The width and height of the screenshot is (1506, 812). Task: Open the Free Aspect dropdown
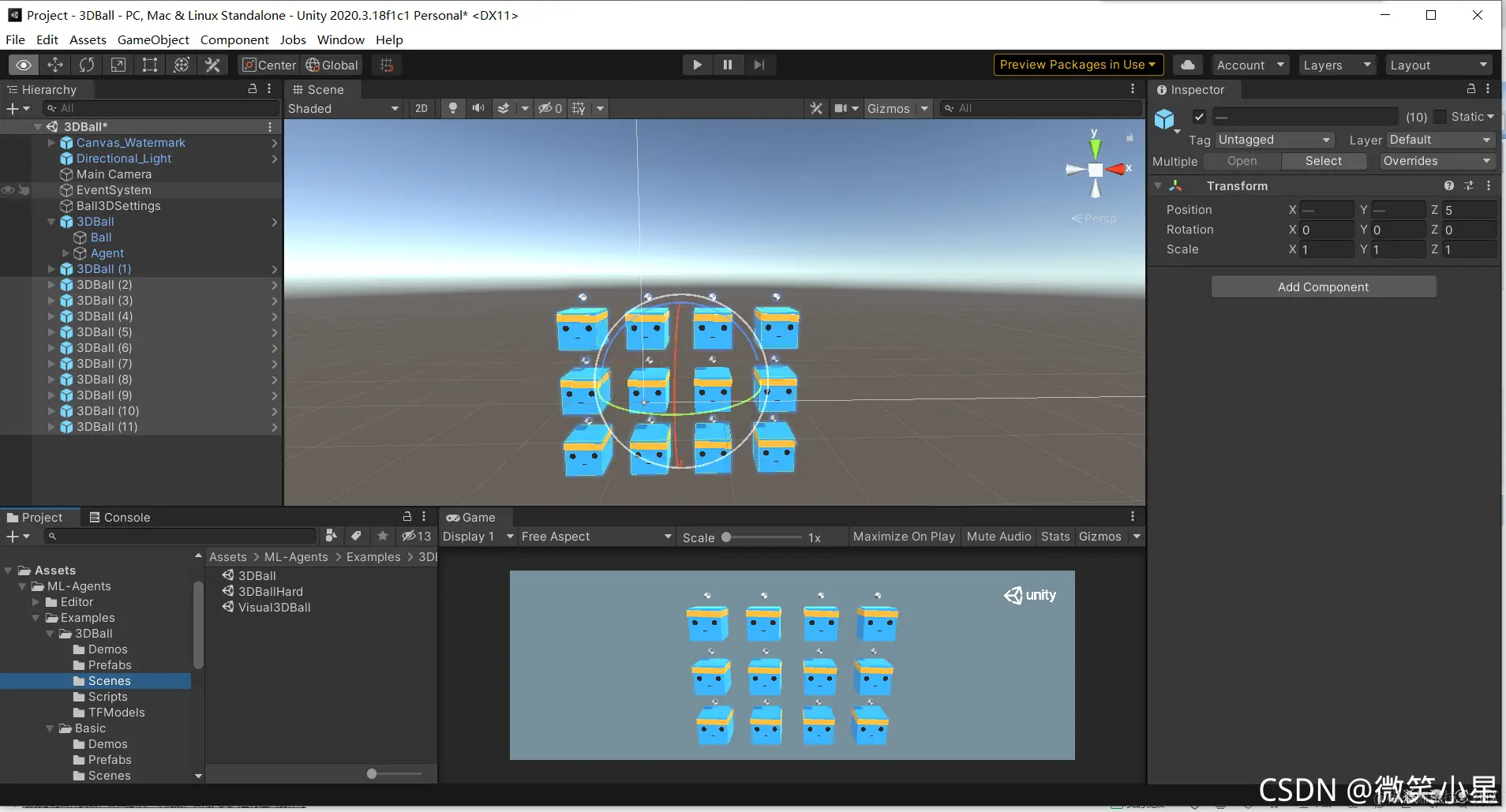(596, 537)
